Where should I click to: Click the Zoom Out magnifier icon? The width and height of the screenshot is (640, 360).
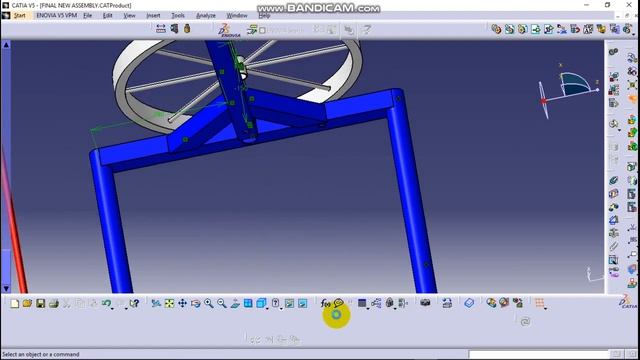(222, 303)
